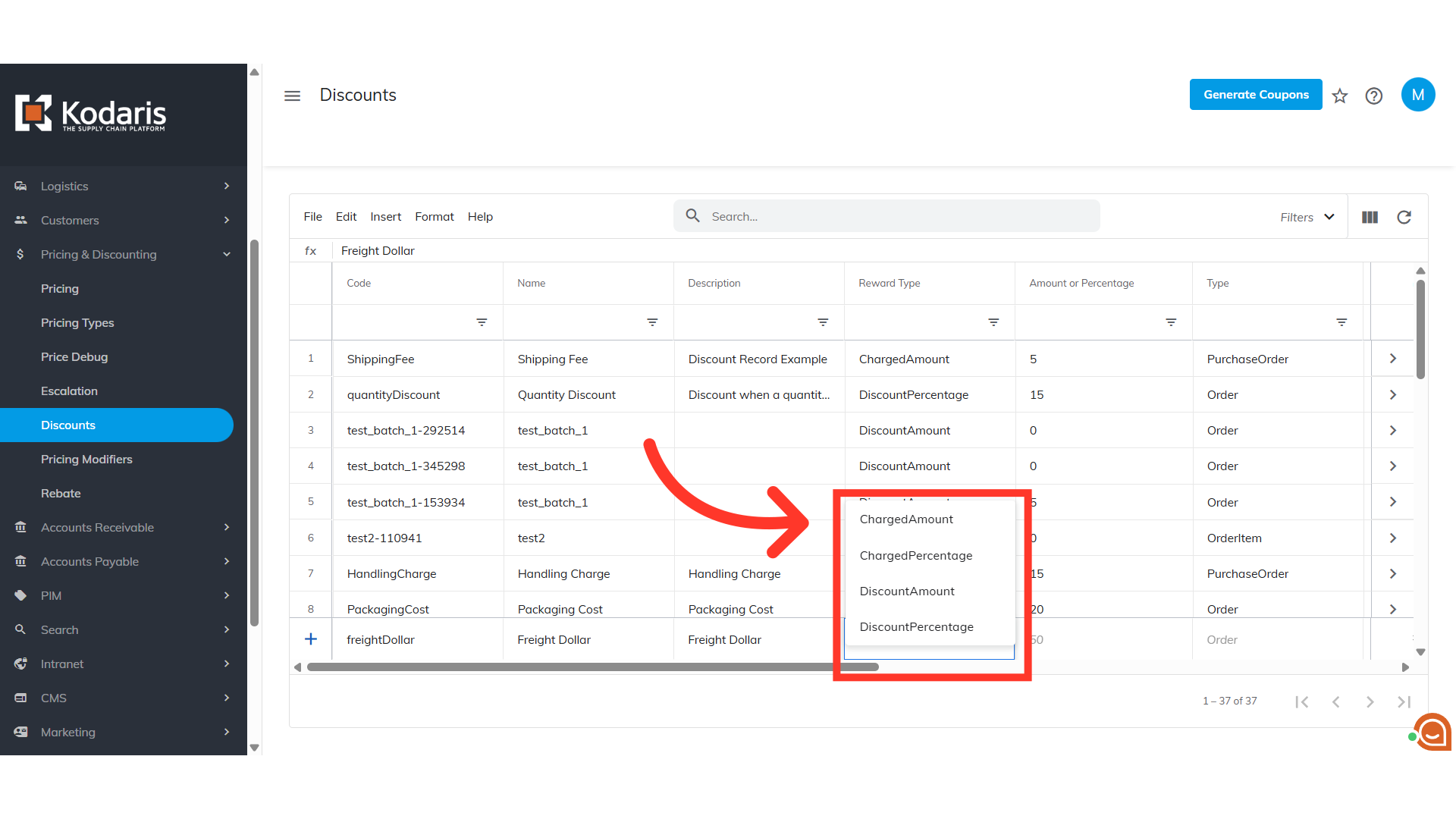Open the Code column filter icon
The width and height of the screenshot is (1456, 819).
click(481, 322)
